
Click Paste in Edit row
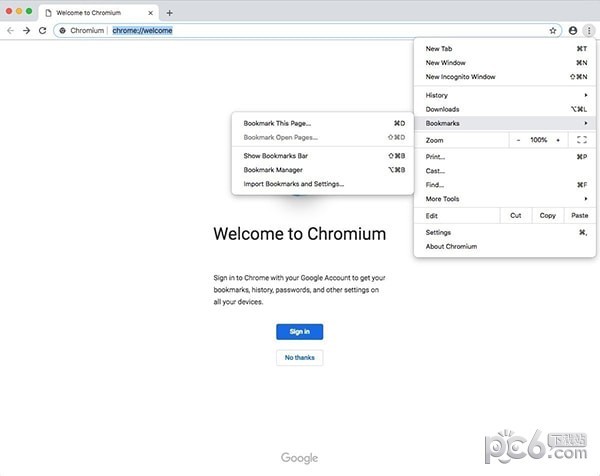(x=579, y=216)
